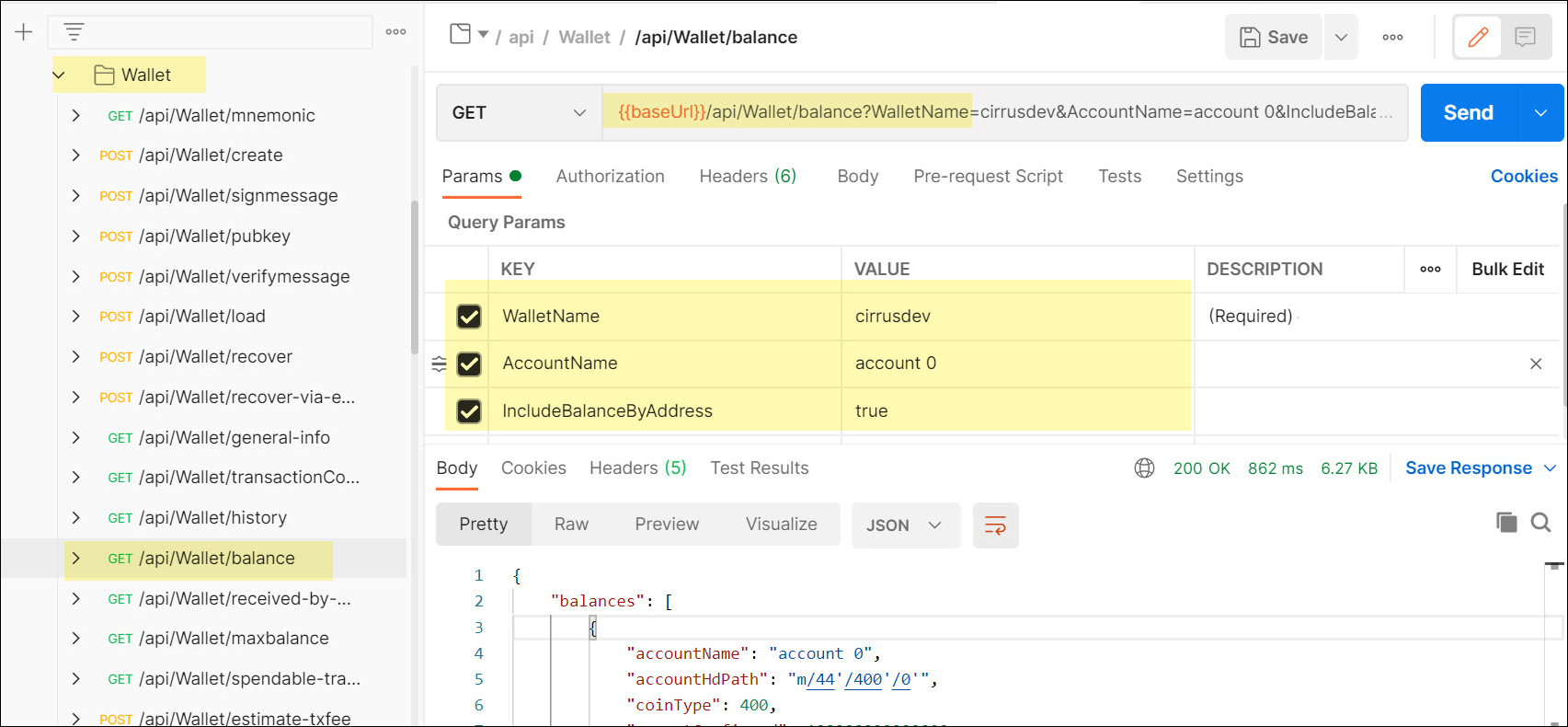The image size is (1568, 727).
Task: Toggle the word wrap icon in response
Action: [995, 525]
